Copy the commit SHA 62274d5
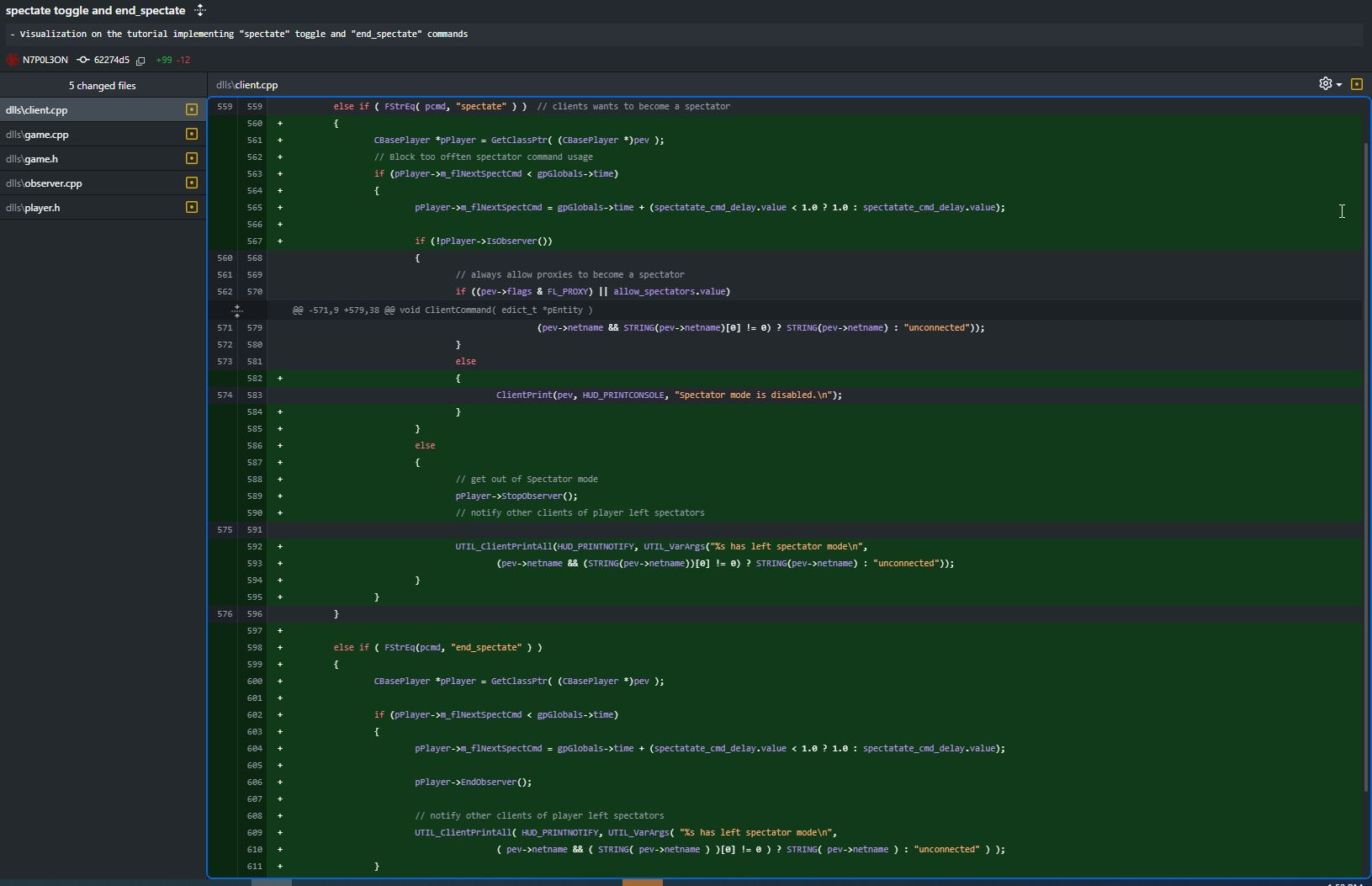Image resolution: width=1372 pixels, height=886 pixels. pyautogui.click(x=140, y=61)
